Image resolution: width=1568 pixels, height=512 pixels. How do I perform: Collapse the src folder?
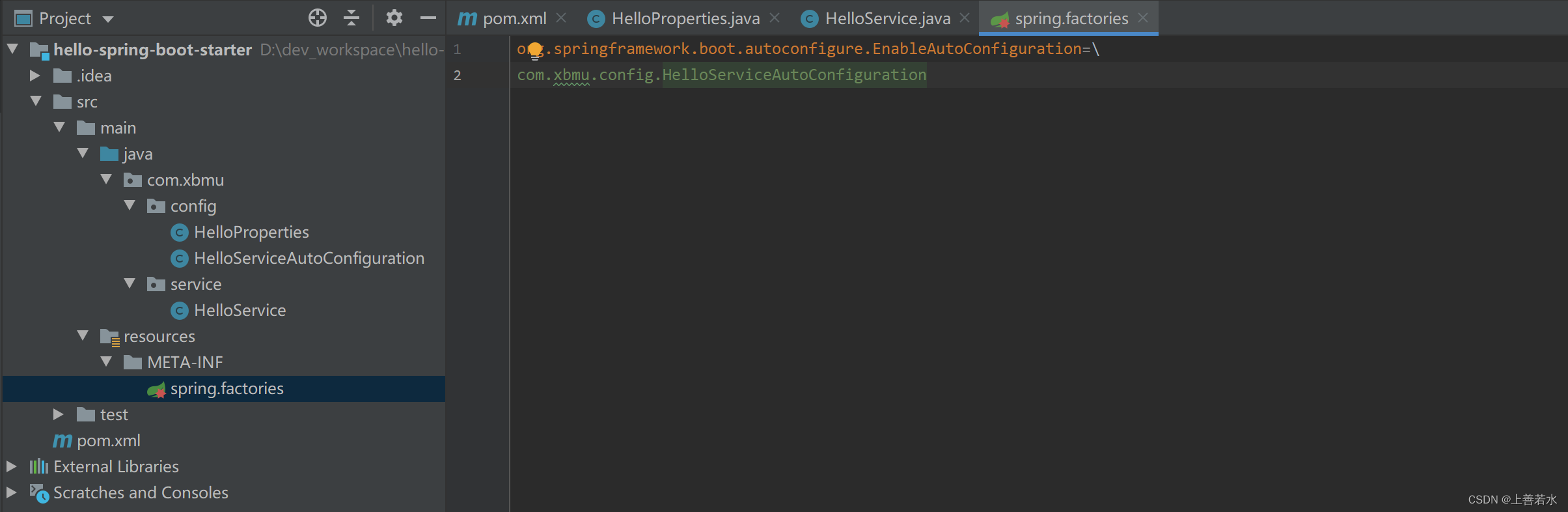tap(36, 101)
